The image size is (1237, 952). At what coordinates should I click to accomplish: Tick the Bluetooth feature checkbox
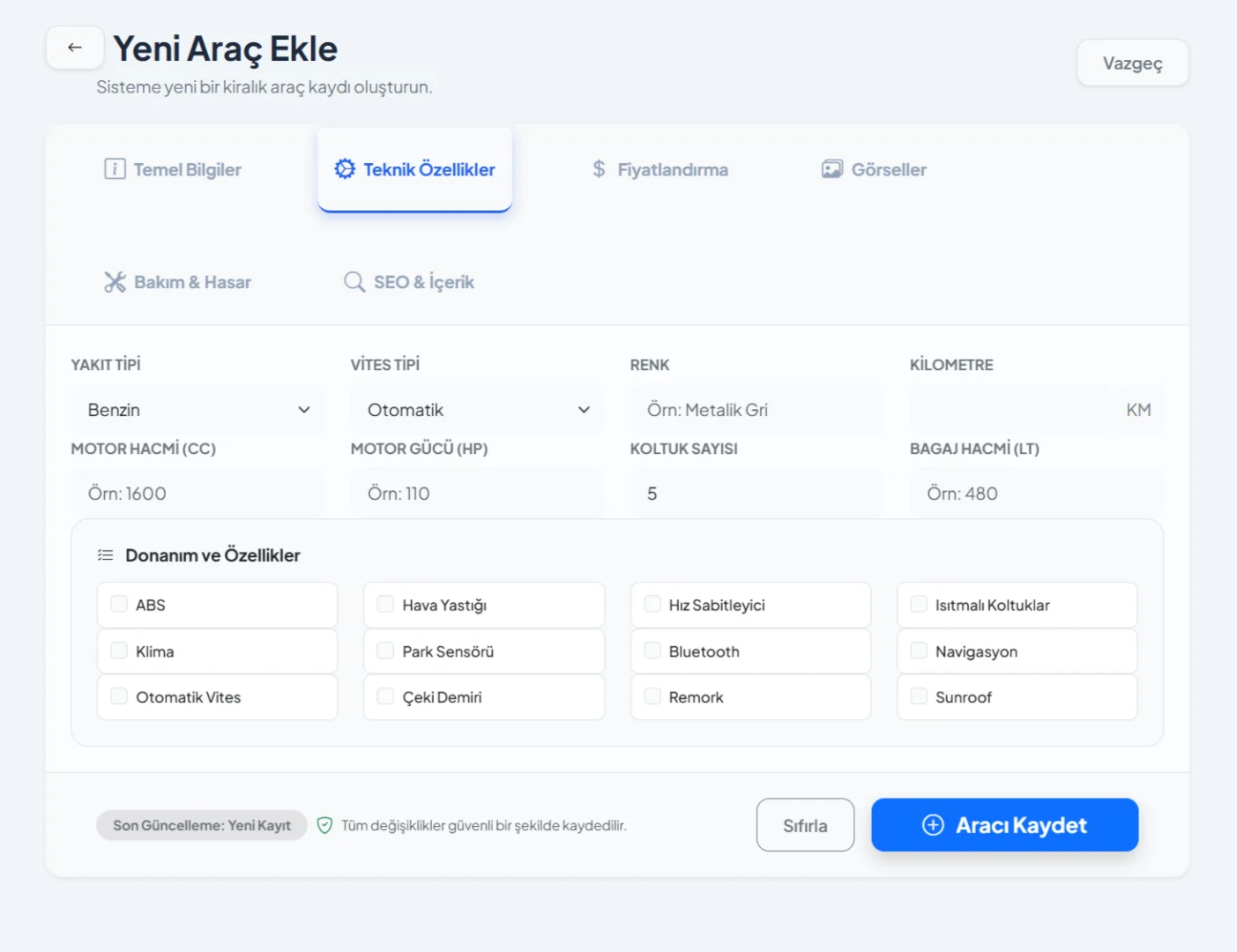652,651
